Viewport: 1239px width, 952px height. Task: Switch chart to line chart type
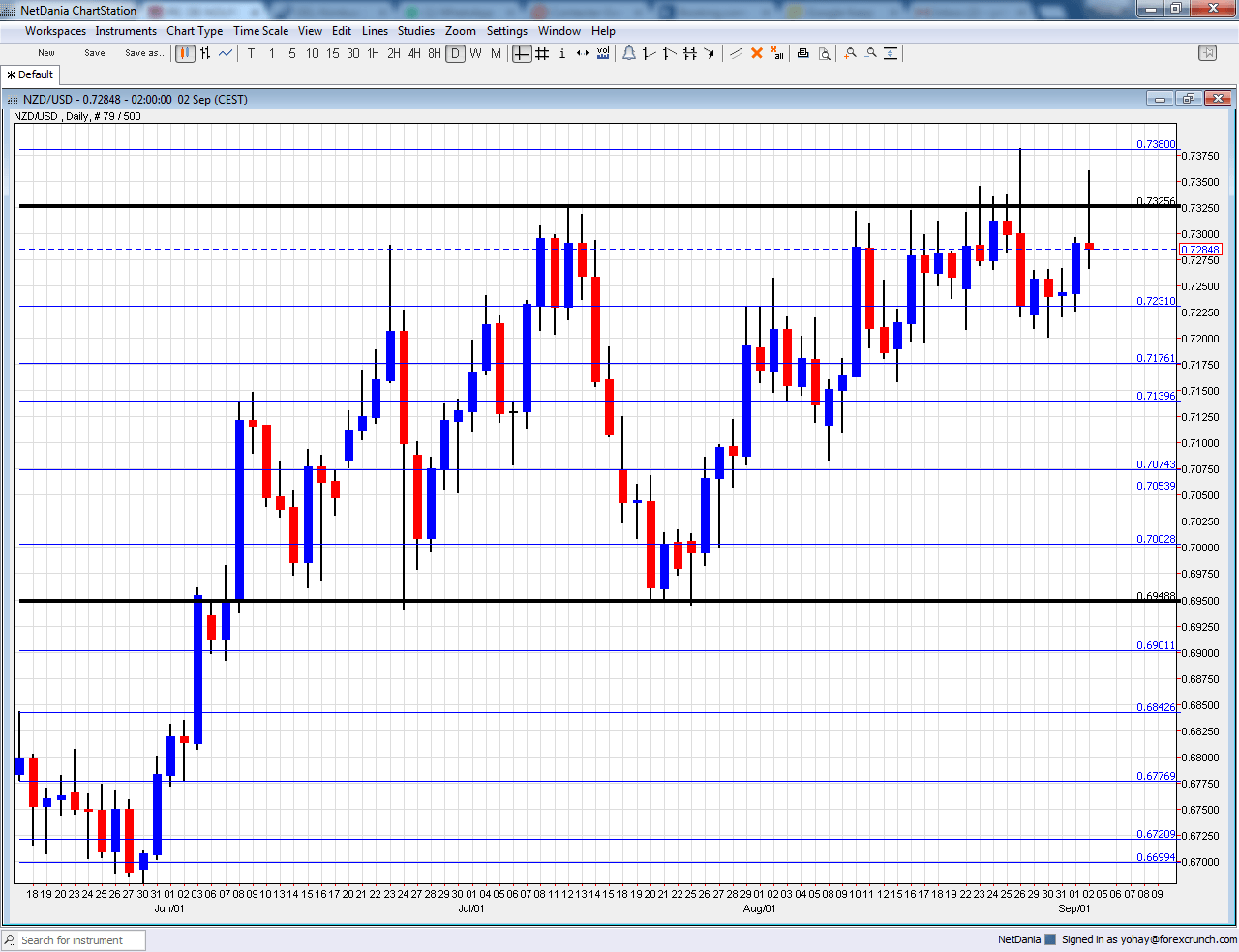(x=225, y=53)
